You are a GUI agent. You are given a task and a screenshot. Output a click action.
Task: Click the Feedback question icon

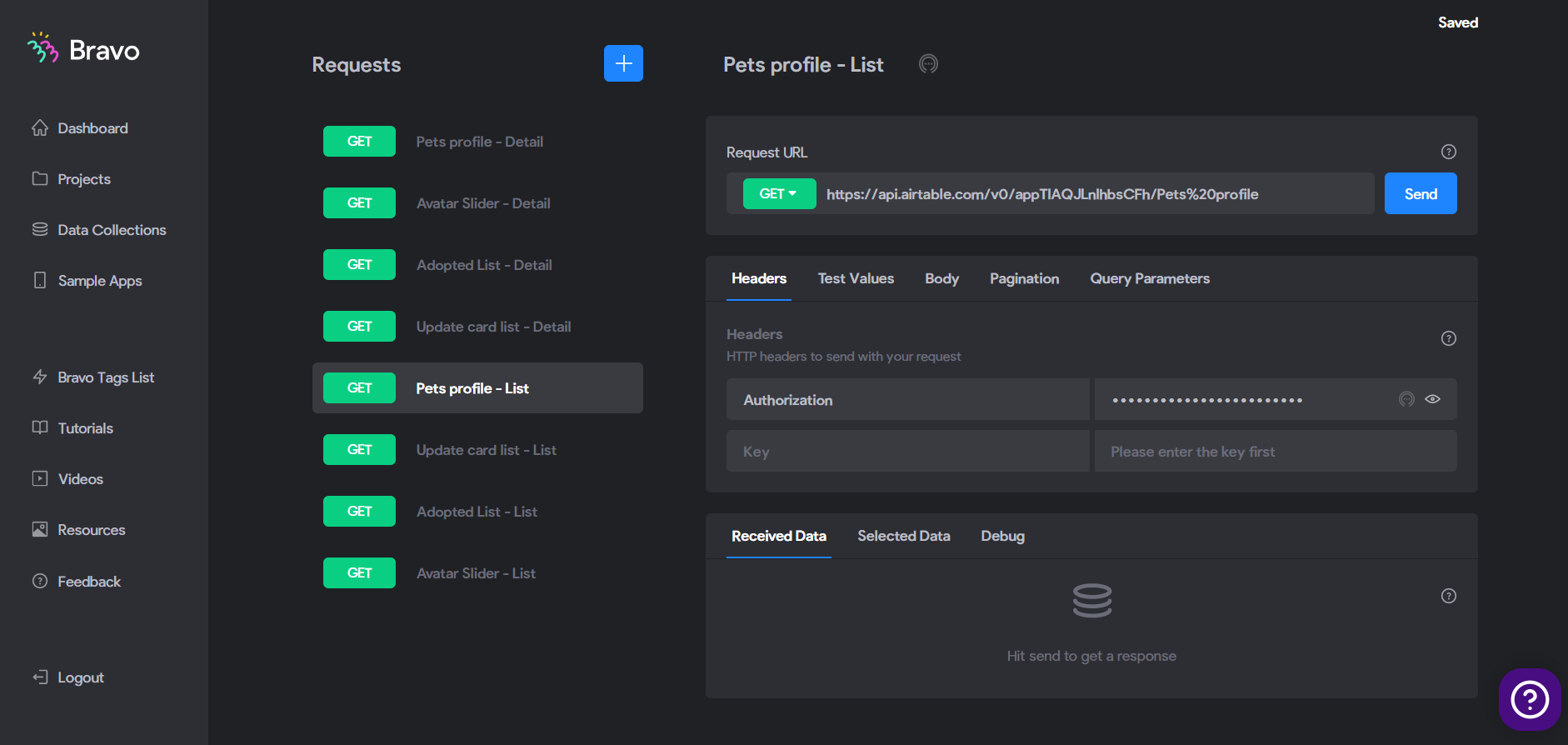coord(40,581)
